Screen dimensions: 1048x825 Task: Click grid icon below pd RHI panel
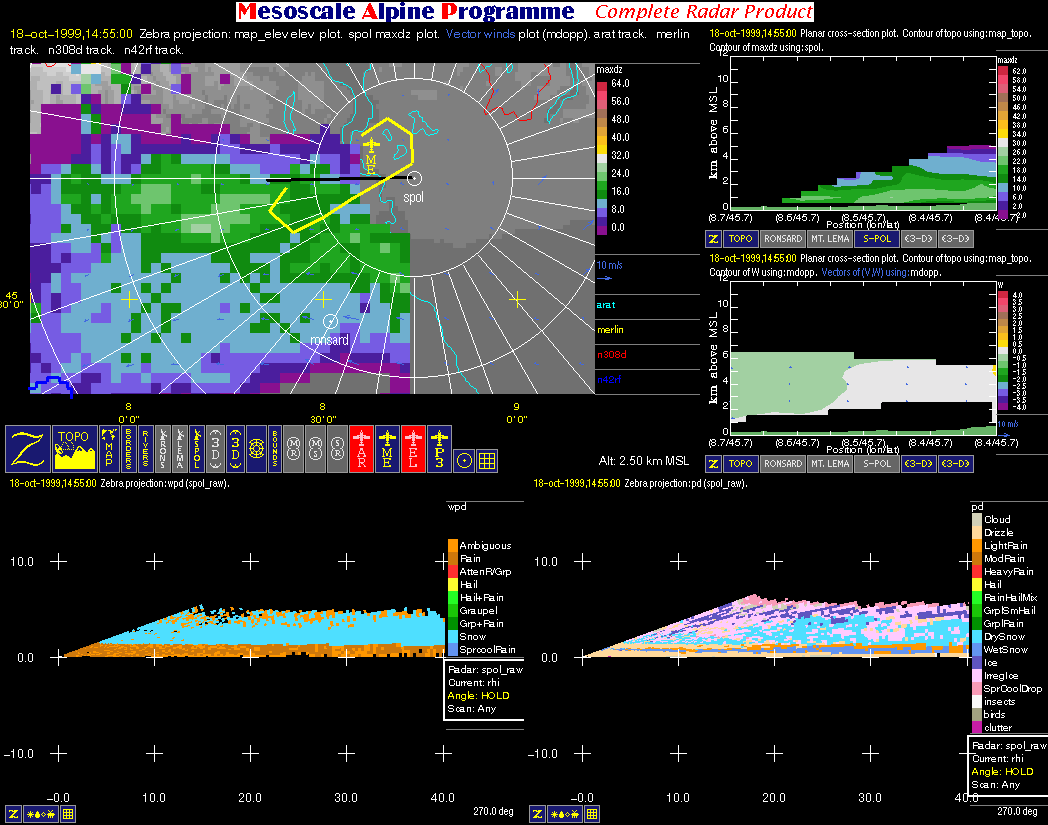(x=592, y=814)
